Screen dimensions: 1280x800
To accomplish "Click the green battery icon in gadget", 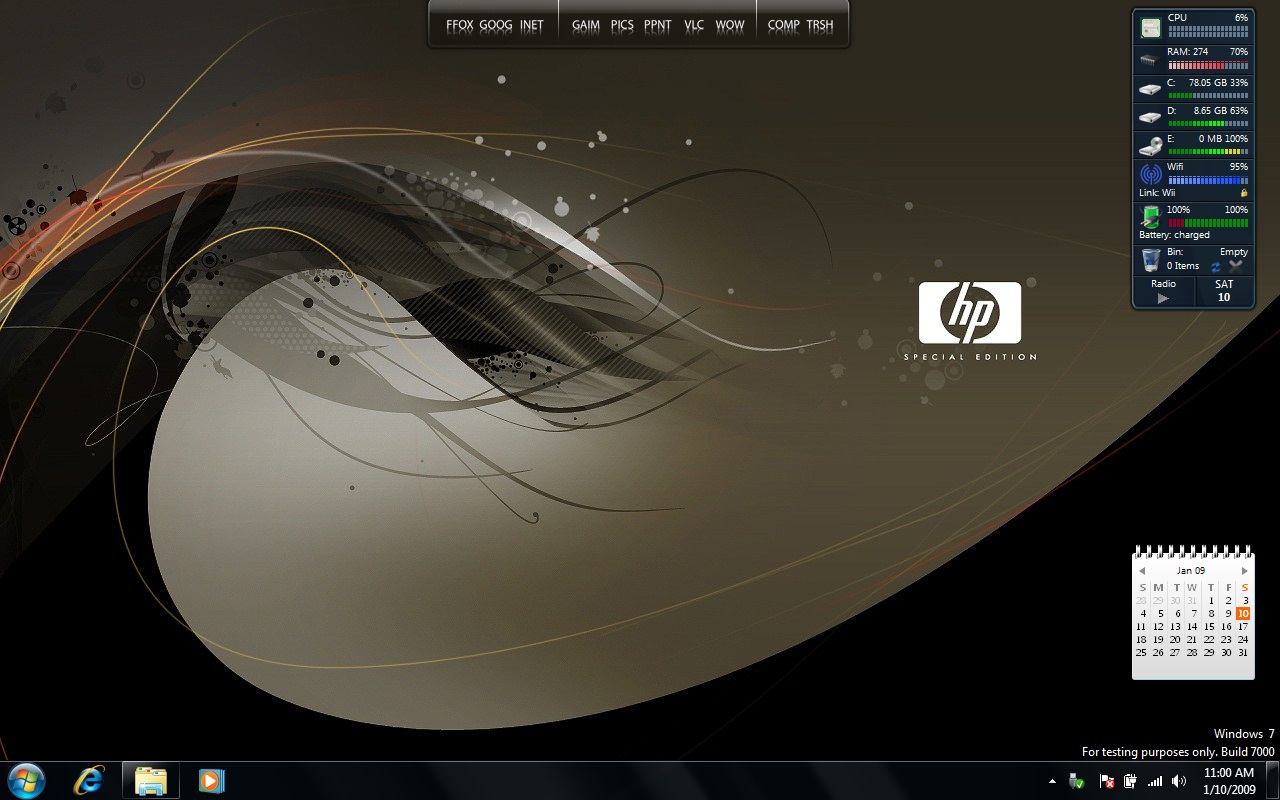I will point(1151,216).
